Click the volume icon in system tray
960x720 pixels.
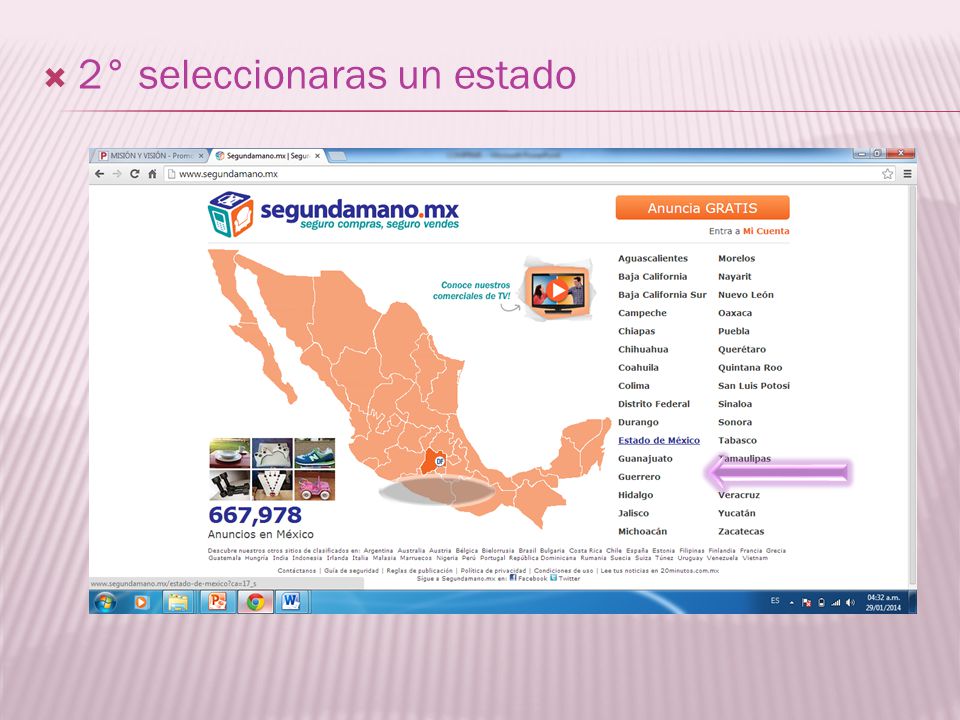pyautogui.click(x=850, y=602)
